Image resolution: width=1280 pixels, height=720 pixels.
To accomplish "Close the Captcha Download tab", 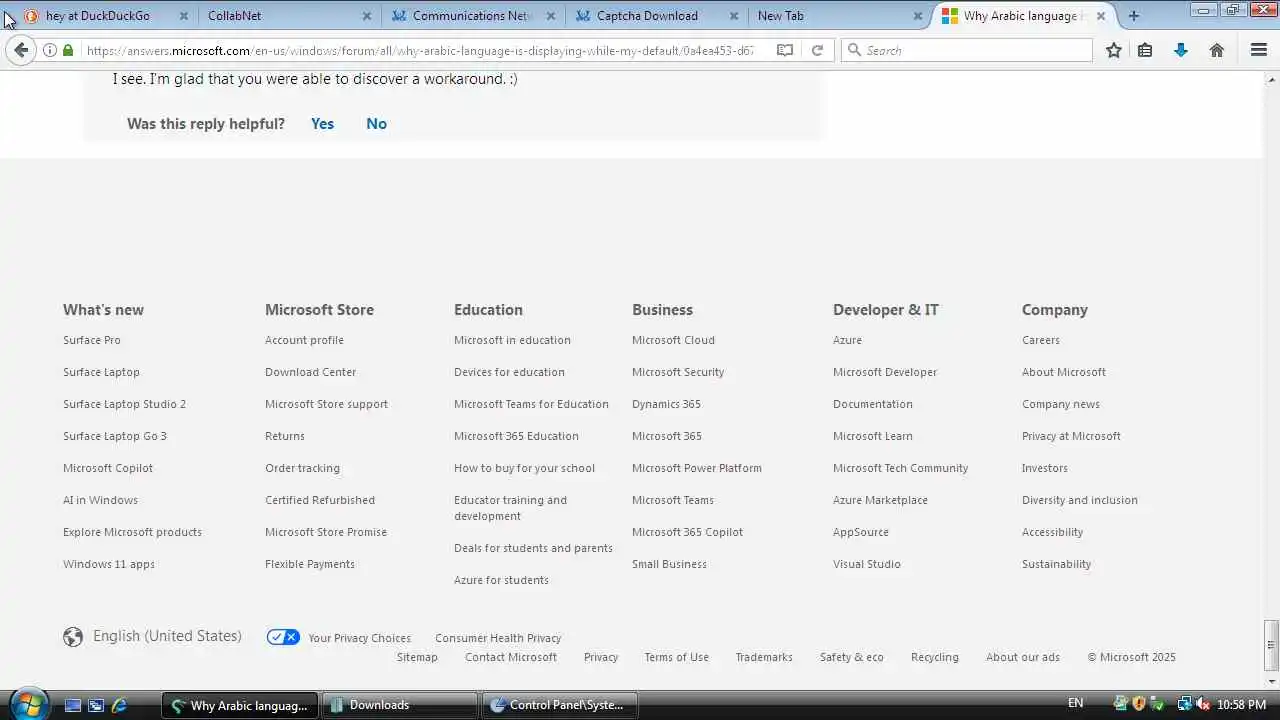I will coord(734,16).
